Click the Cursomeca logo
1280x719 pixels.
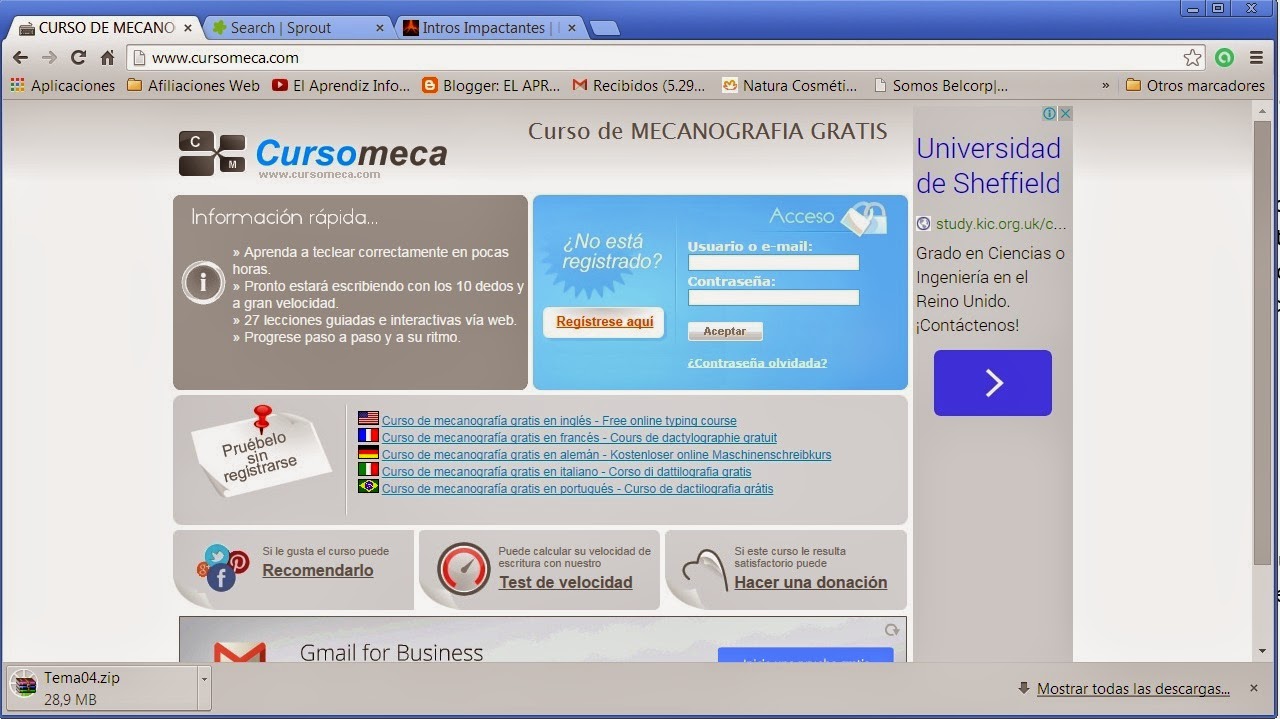point(313,154)
